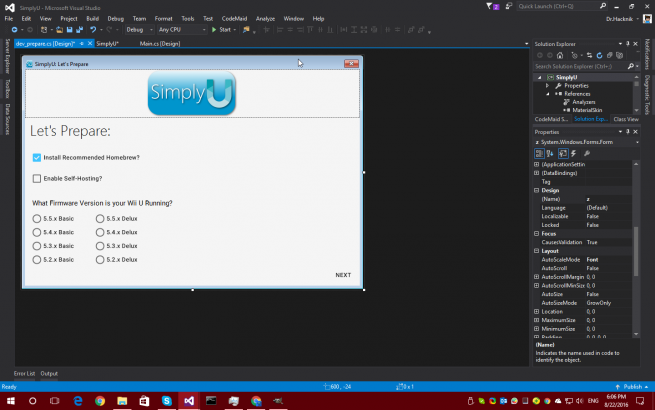655x410 pixels.
Task: Select the 5.4.x Delux radio button
Action: [100, 232]
